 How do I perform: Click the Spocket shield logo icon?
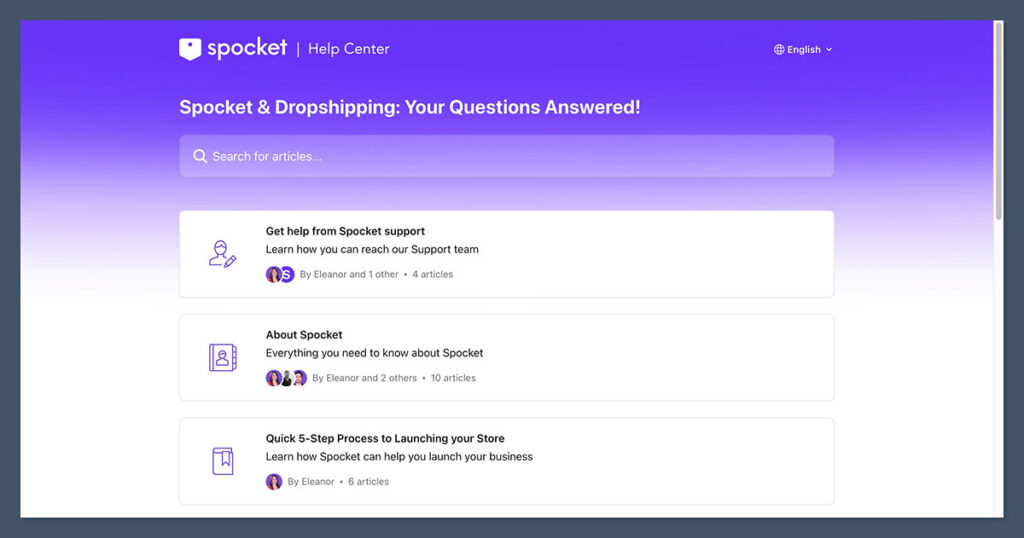click(190, 49)
